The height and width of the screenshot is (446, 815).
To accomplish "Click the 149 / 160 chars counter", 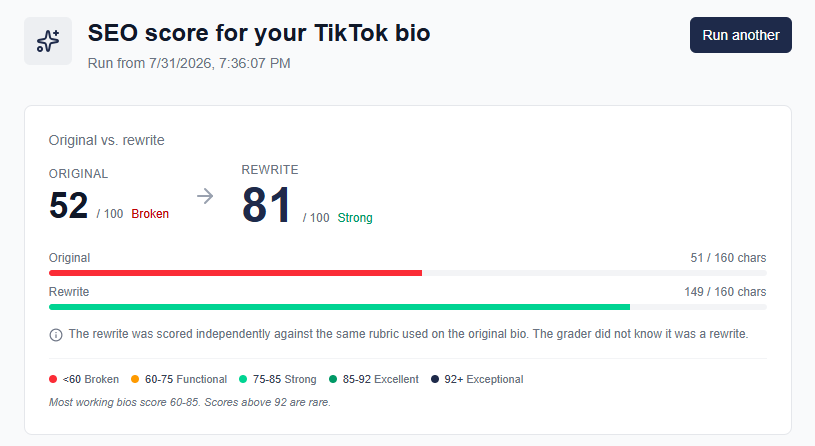I will coord(725,292).
